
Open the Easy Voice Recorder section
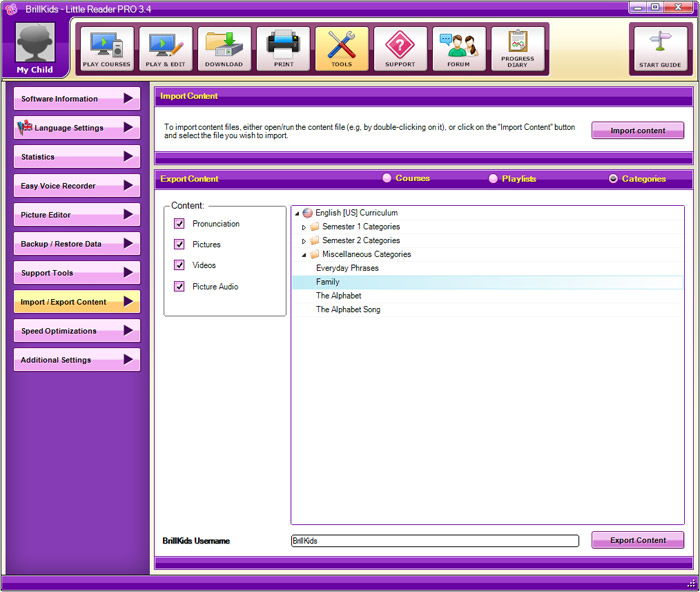(77, 185)
